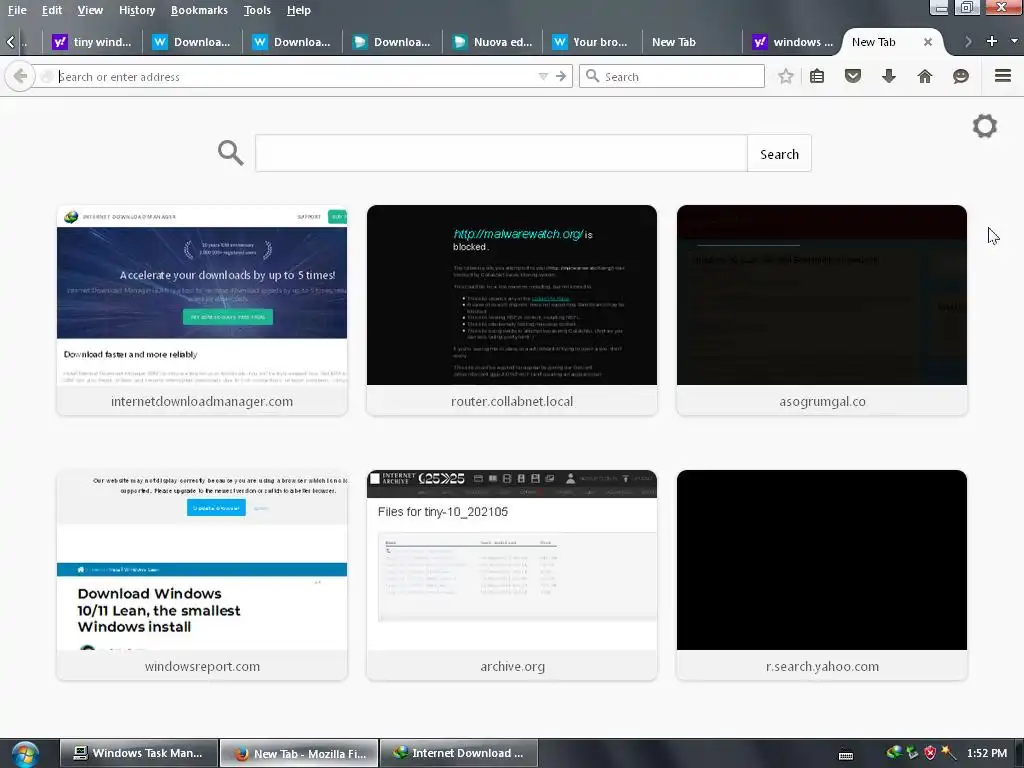
Task: Click the back navigation arrow button
Action: [x=20, y=76]
